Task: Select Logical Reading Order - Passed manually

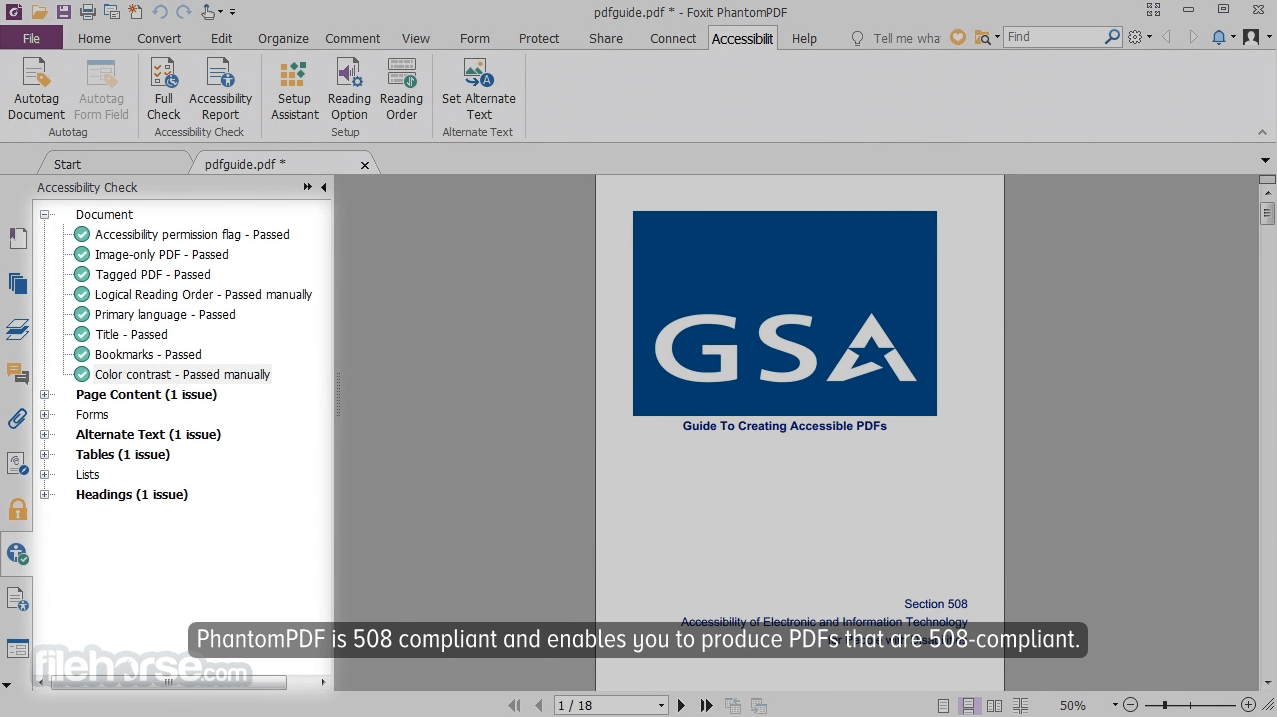Action: point(203,295)
